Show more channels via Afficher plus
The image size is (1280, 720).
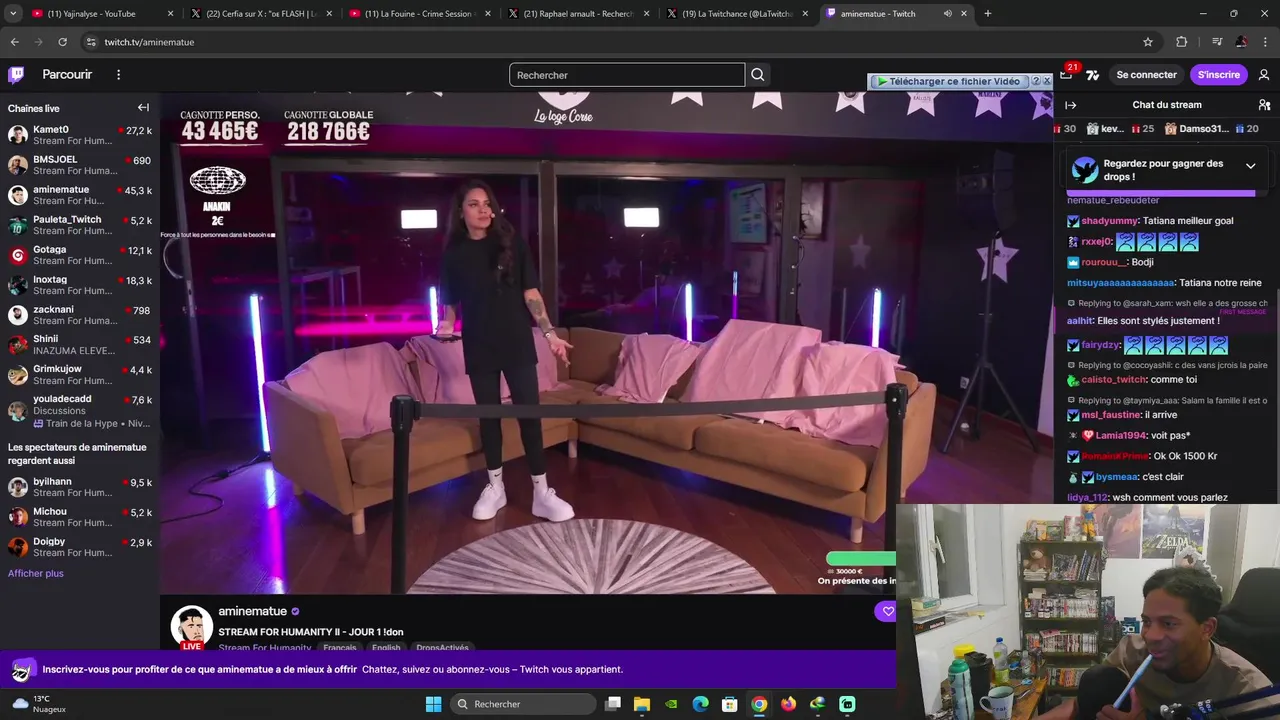36,573
